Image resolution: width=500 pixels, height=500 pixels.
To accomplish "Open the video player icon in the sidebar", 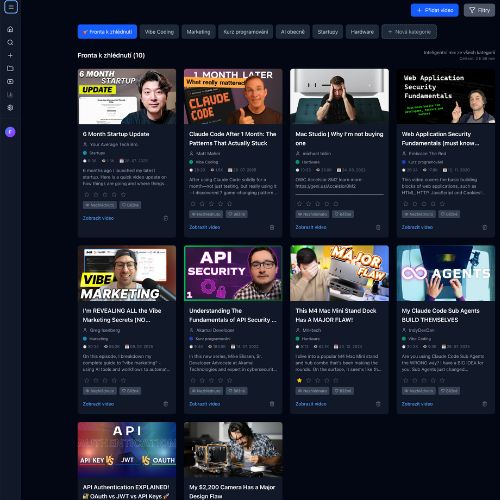I will click(x=10, y=81).
